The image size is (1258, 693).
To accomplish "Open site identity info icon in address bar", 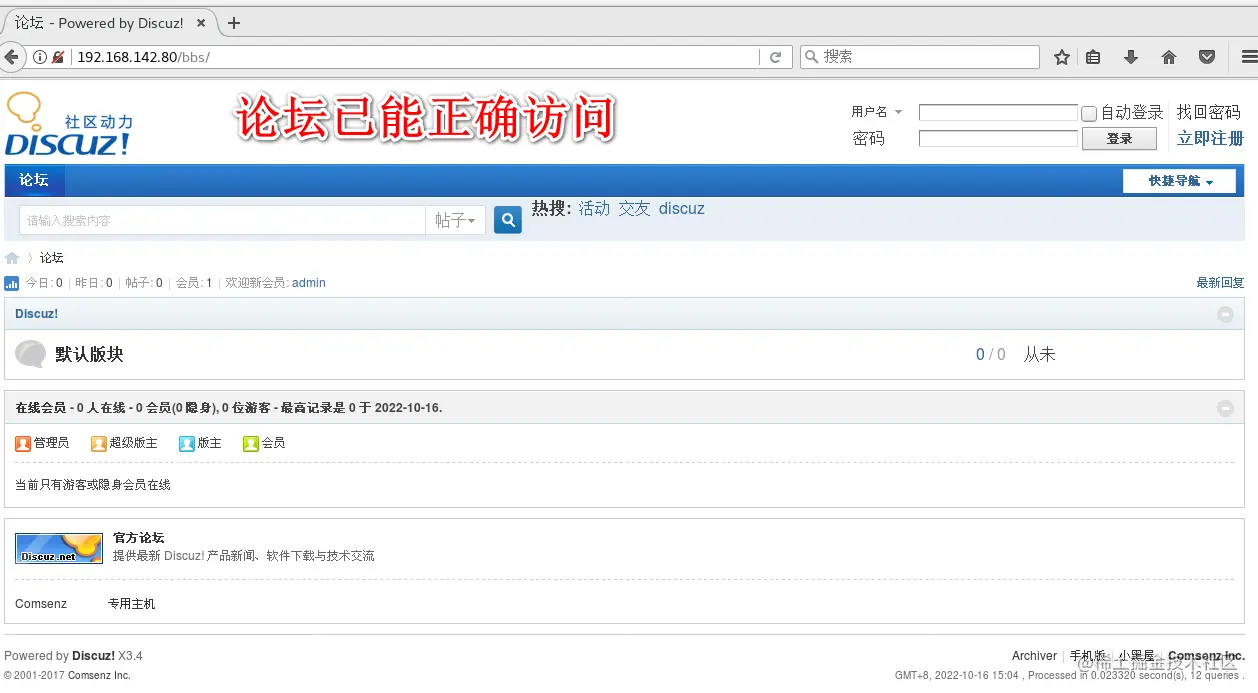I will pos(40,57).
